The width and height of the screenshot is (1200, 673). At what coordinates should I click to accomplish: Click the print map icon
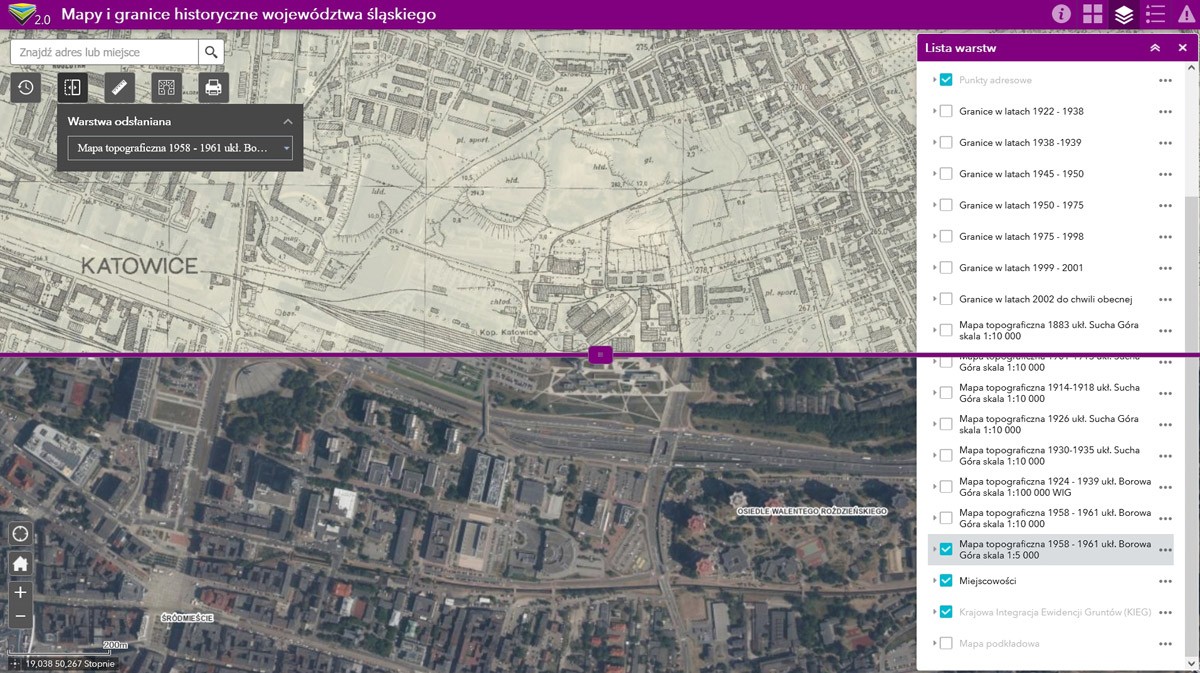tap(213, 87)
